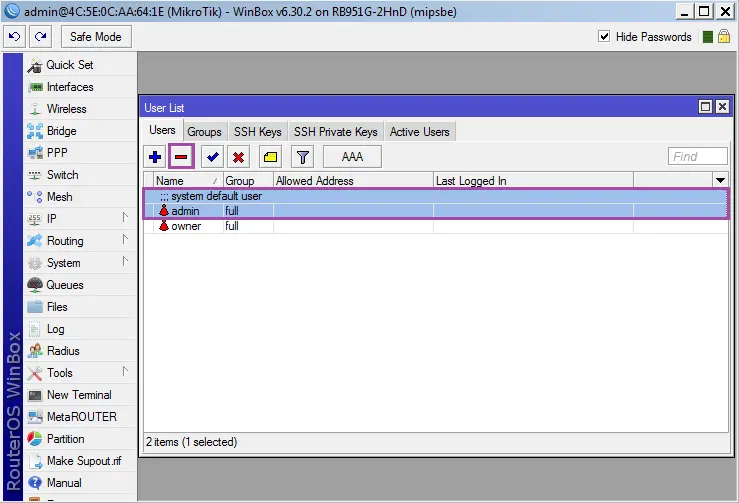Open the Switch menu

[80, 175]
